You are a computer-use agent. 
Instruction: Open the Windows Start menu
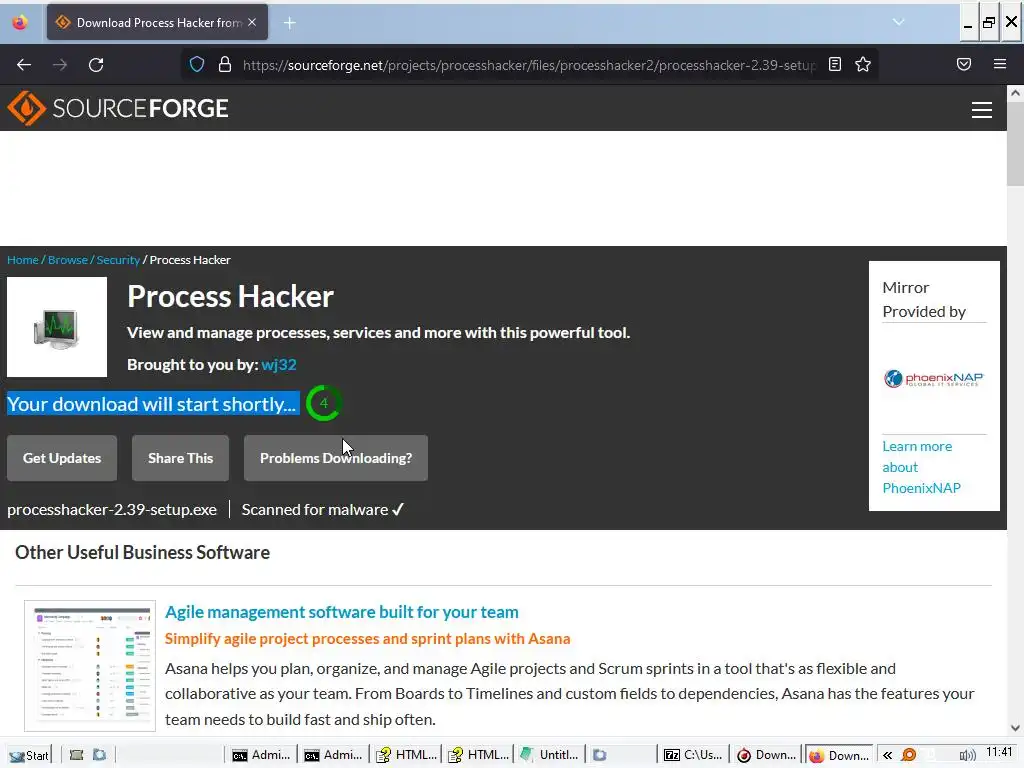pyautogui.click(x=28, y=755)
